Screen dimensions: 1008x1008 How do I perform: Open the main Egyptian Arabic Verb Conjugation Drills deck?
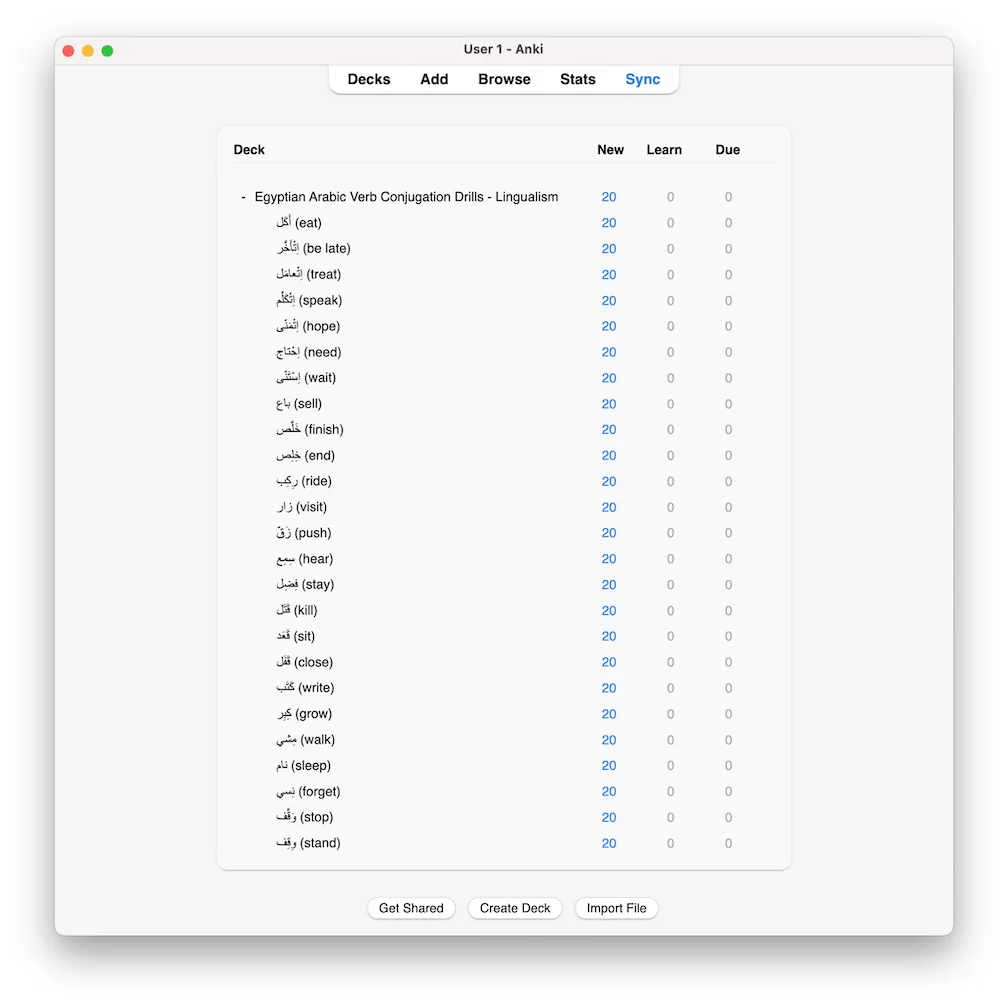click(x=406, y=197)
